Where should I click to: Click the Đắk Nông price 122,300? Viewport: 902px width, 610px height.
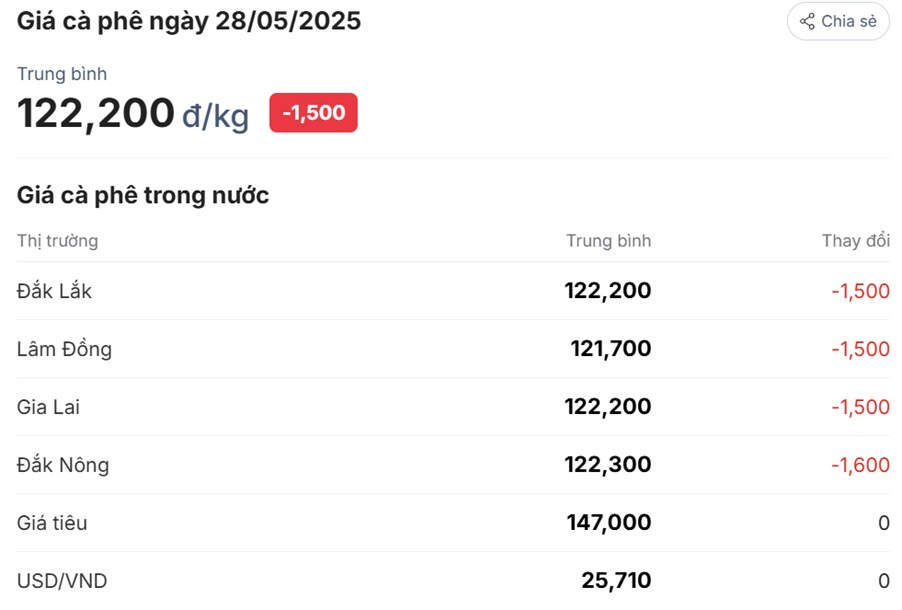coord(607,465)
